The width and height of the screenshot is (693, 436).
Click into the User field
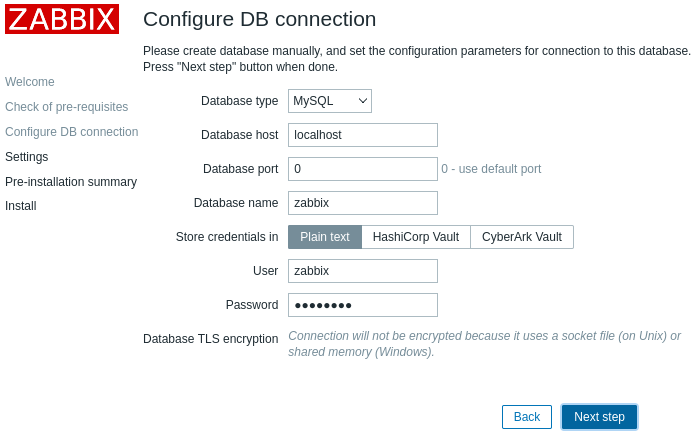coord(363,271)
